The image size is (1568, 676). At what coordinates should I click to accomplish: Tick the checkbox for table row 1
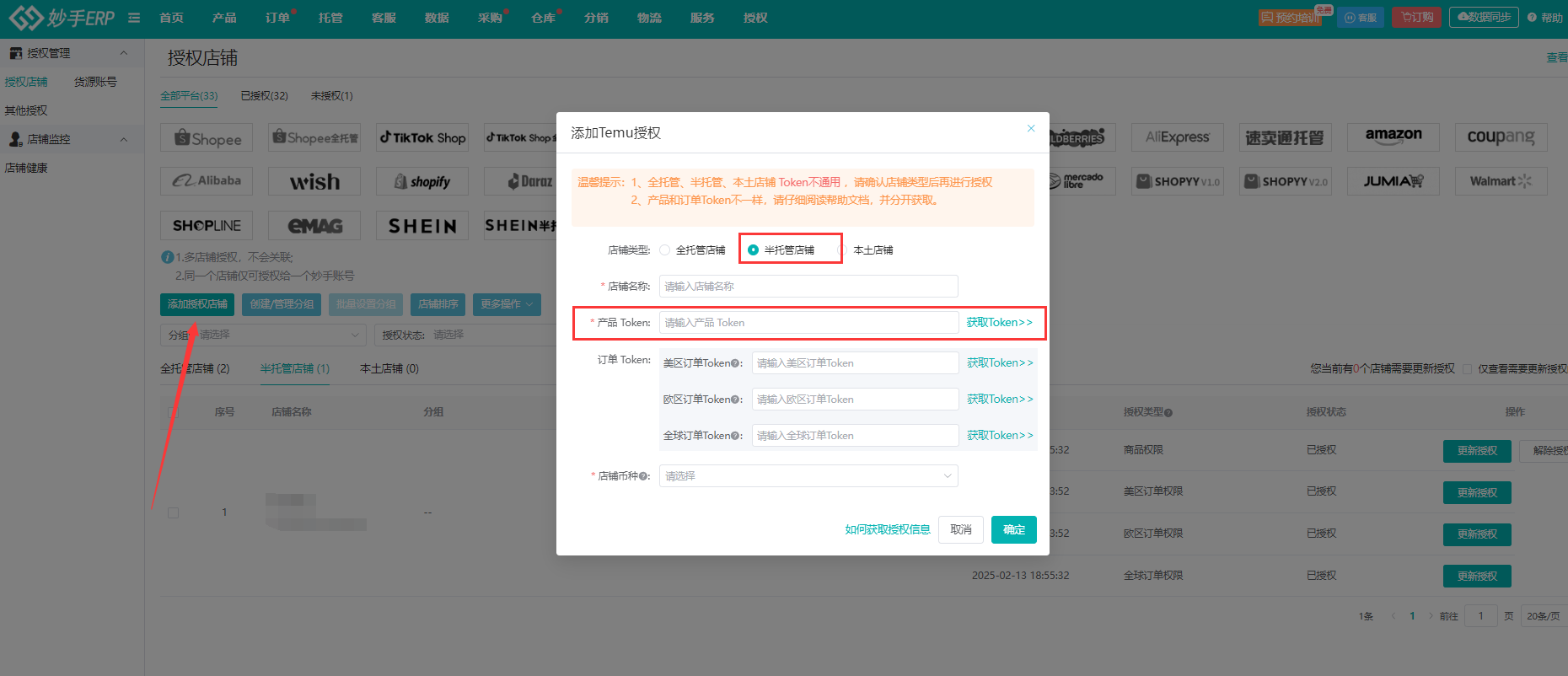click(173, 512)
